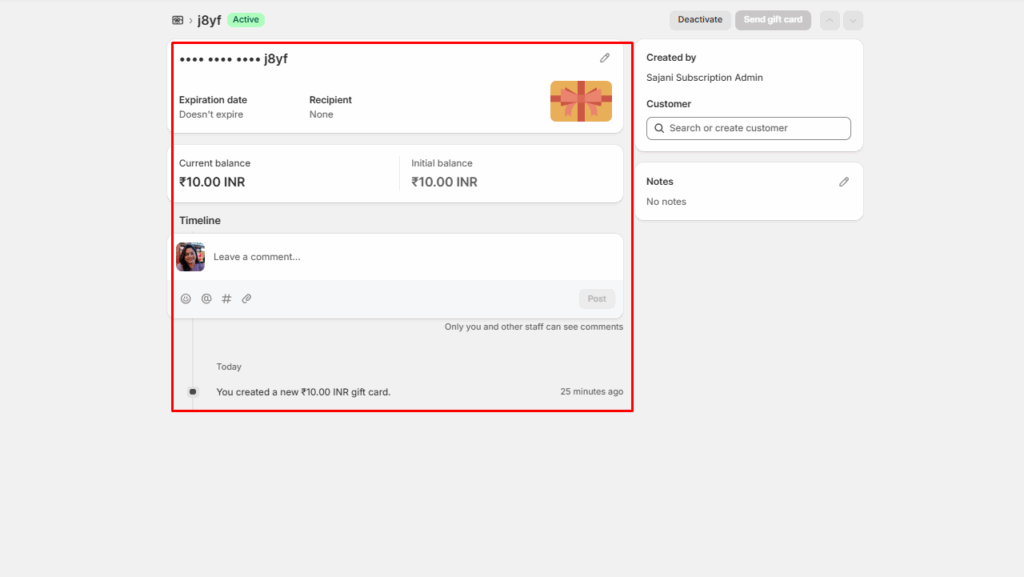This screenshot has height=577, width=1024.
Task: Click the Notes edit pencil icon
Action: [844, 182]
